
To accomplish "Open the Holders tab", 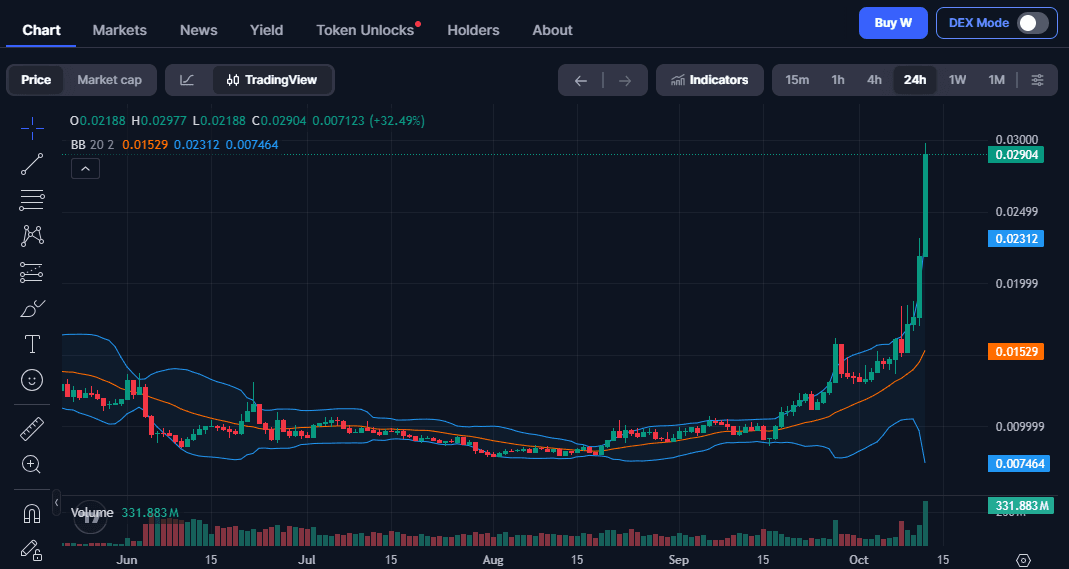I will (x=473, y=30).
